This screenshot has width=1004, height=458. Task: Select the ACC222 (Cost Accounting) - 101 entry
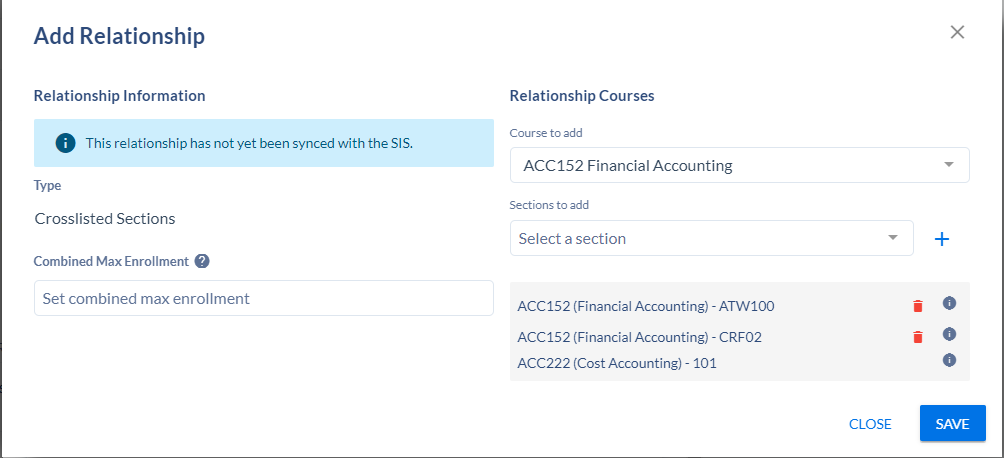click(617, 363)
